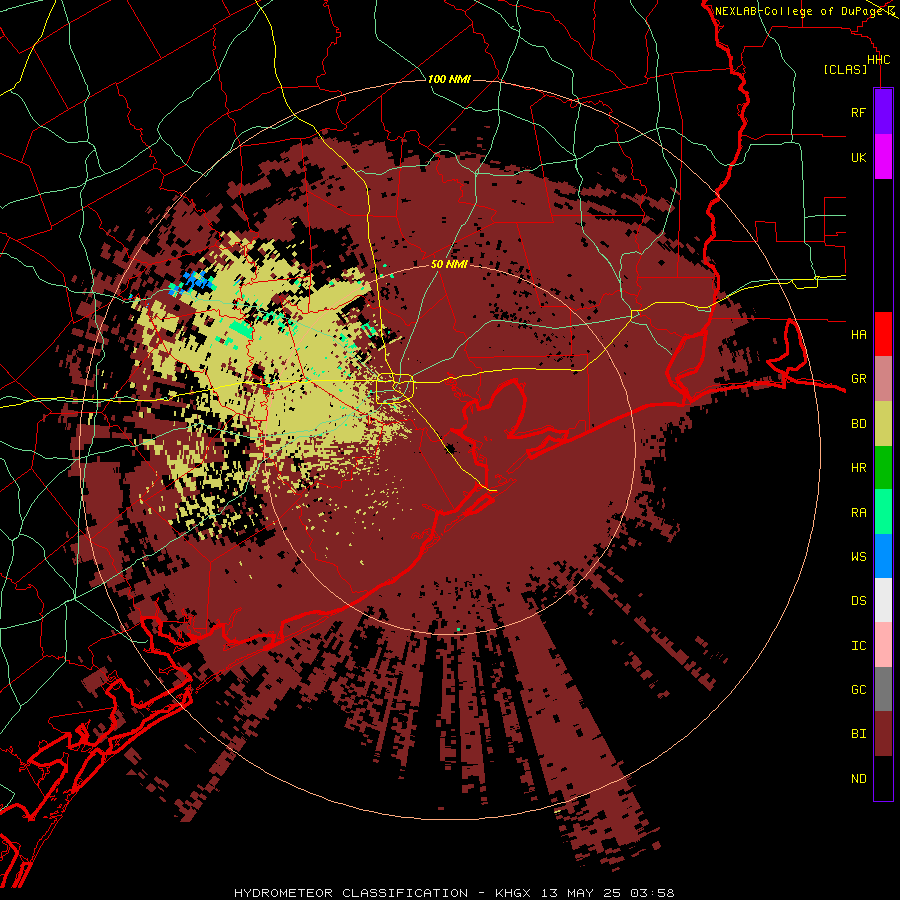
Task: Click the green rain echo patch in yellow area
Action: tap(241, 329)
